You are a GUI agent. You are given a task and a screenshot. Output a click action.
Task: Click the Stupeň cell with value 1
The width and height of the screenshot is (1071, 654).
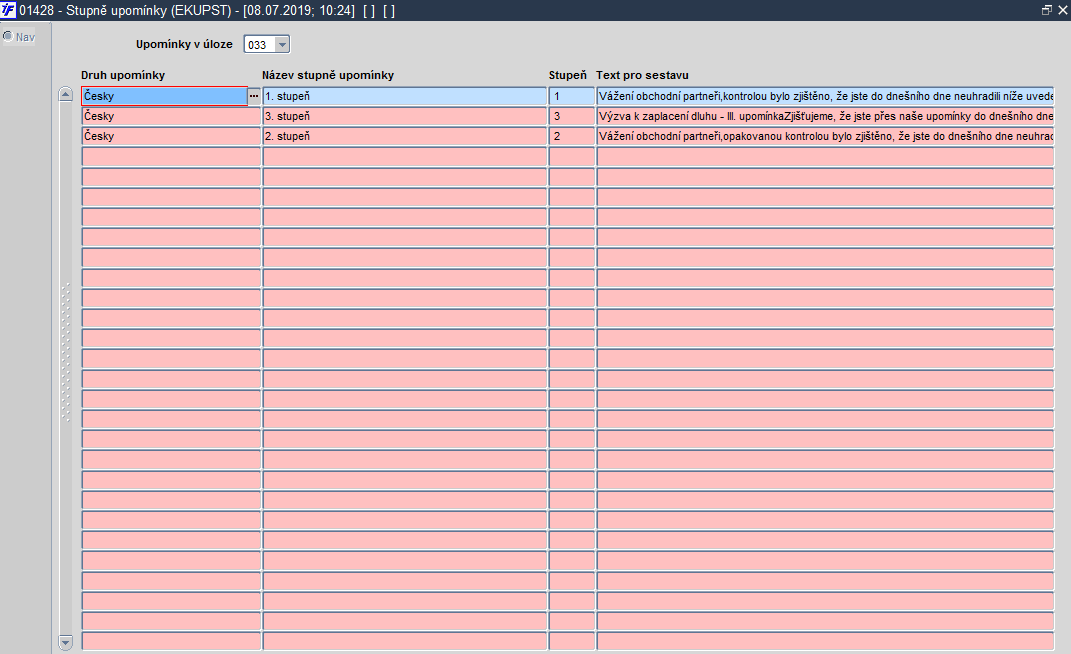tap(572, 96)
